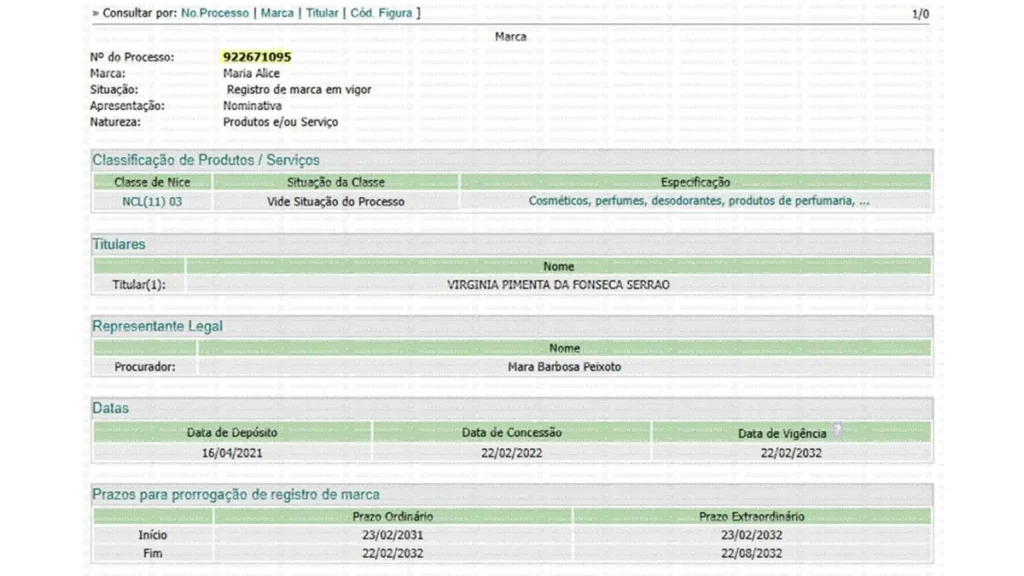Click the Apresentação: field label
1024x576 pixels.
coord(127,106)
